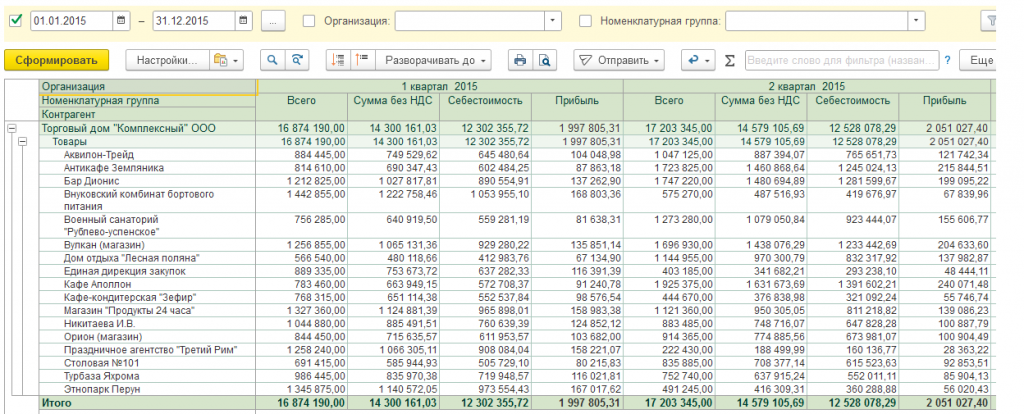The width and height of the screenshot is (1024, 414).
Task: Open calendar picker for start date 01.01.2015
Action: [121, 20]
